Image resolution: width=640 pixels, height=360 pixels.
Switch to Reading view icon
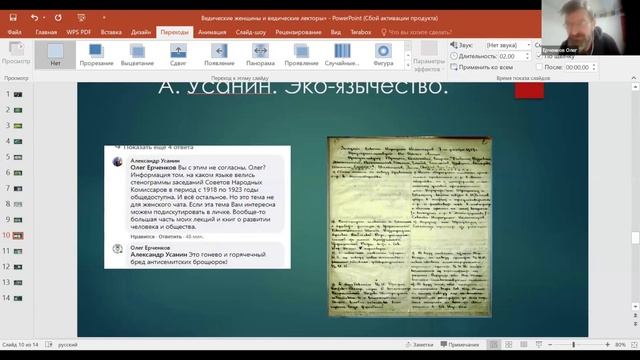click(524, 344)
